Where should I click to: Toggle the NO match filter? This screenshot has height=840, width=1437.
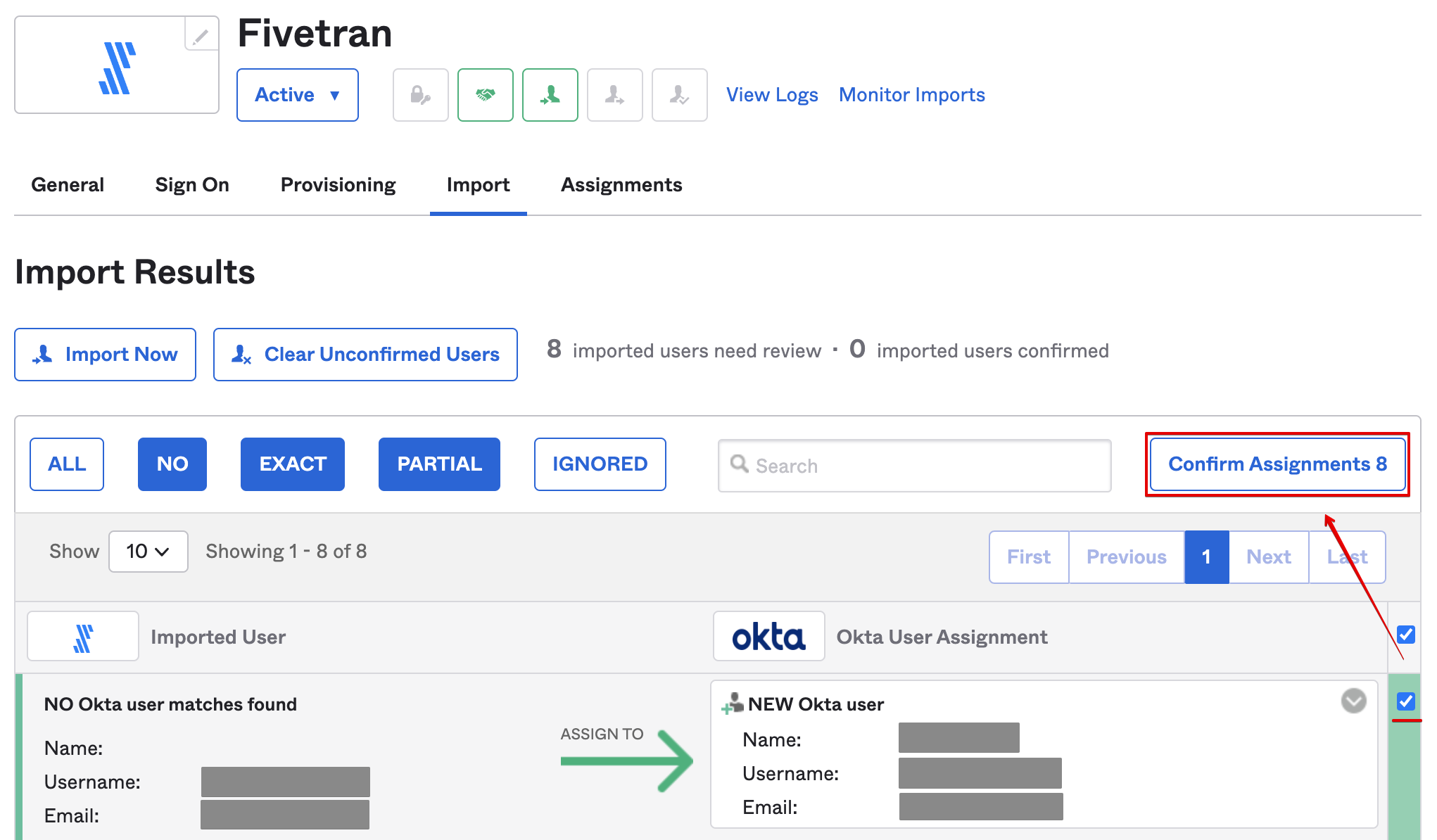(172, 464)
